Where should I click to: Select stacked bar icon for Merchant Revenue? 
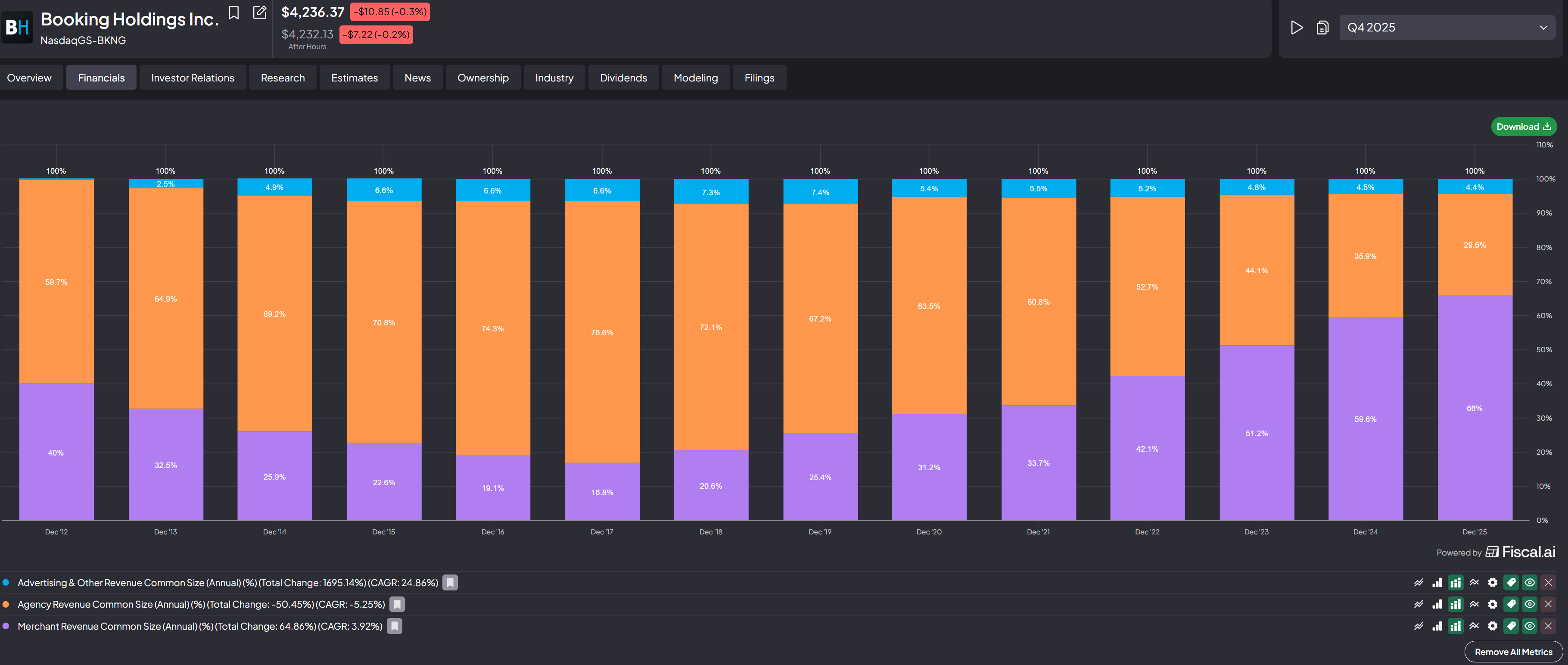tap(1456, 626)
